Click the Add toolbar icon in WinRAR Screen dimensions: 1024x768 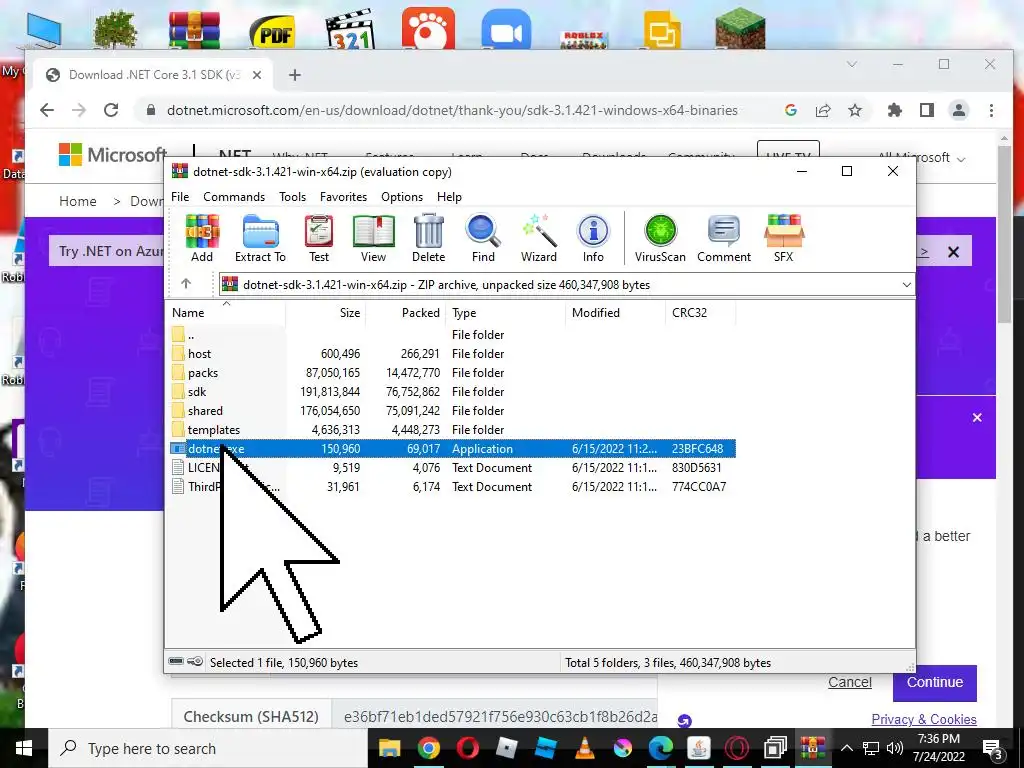[202, 238]
